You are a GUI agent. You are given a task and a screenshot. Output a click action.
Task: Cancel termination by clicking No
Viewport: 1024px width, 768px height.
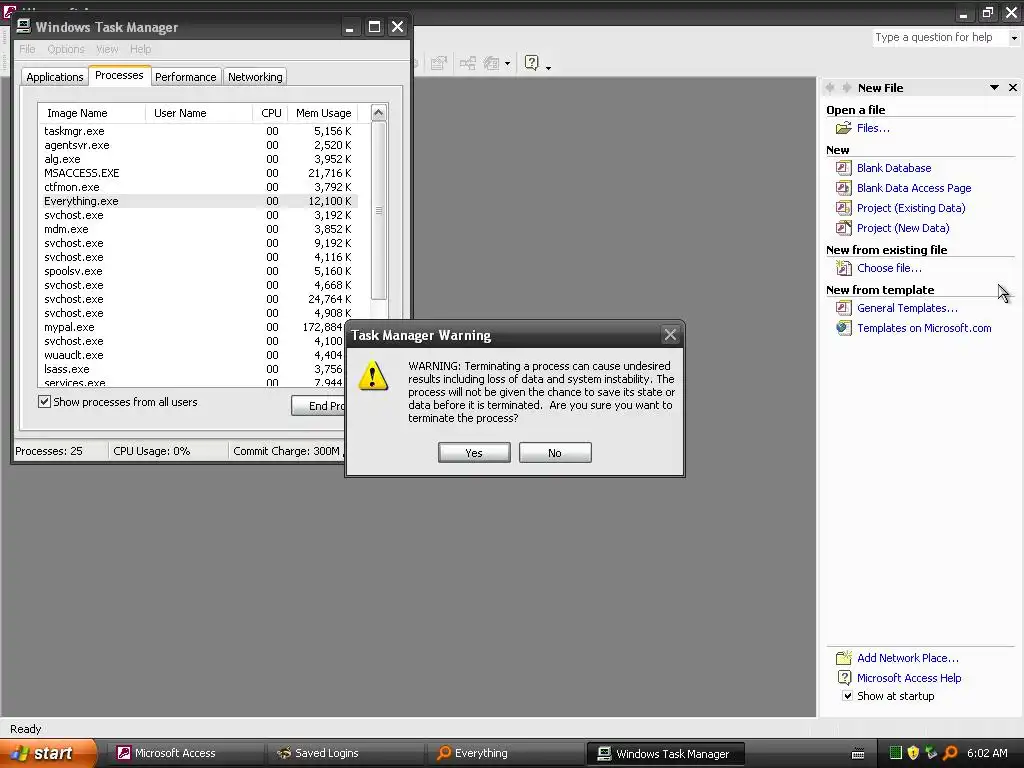[x=555, y=453]
